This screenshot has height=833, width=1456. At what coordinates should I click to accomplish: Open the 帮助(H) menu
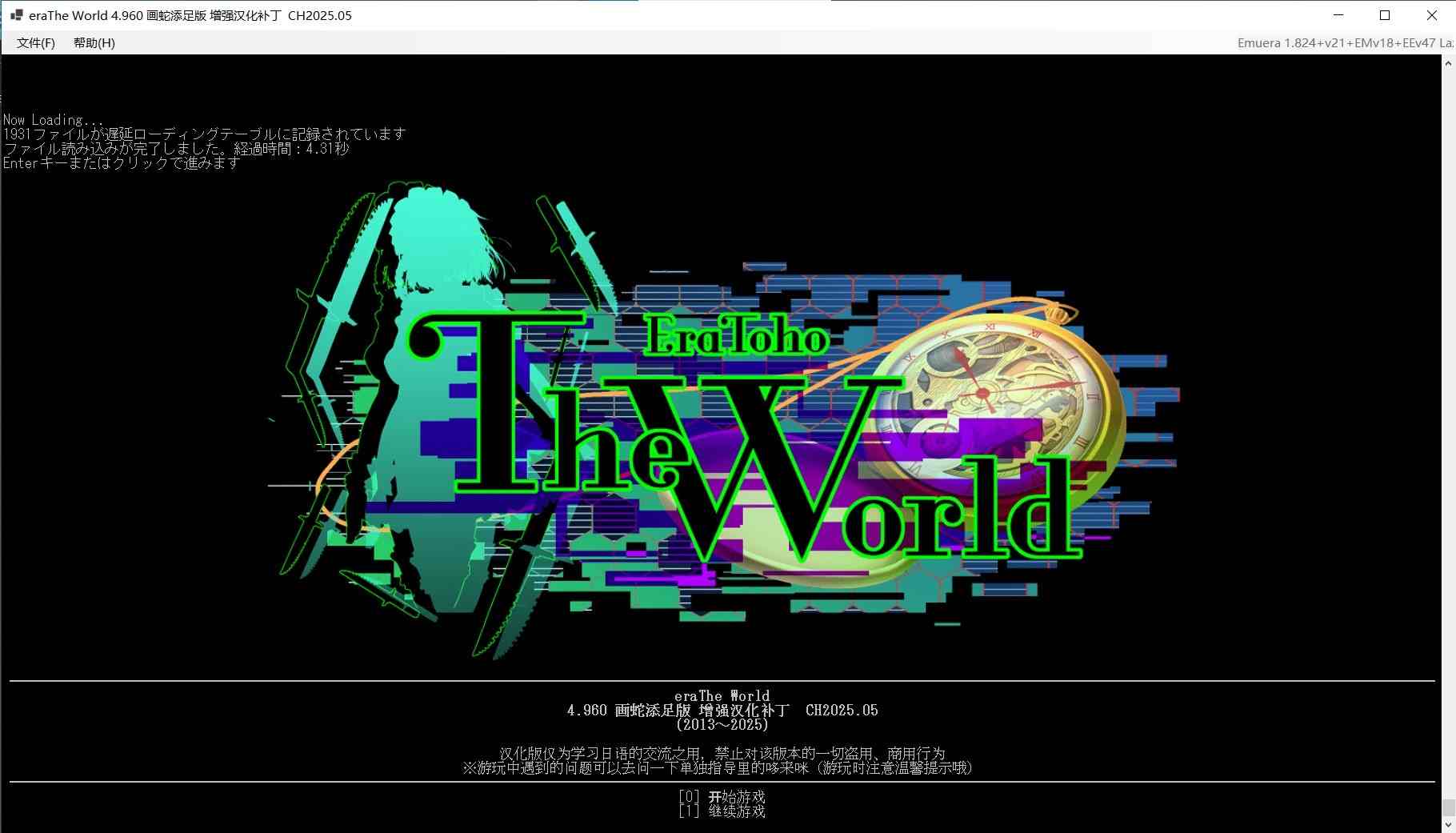pyautogui.click(x=94, y=43)
